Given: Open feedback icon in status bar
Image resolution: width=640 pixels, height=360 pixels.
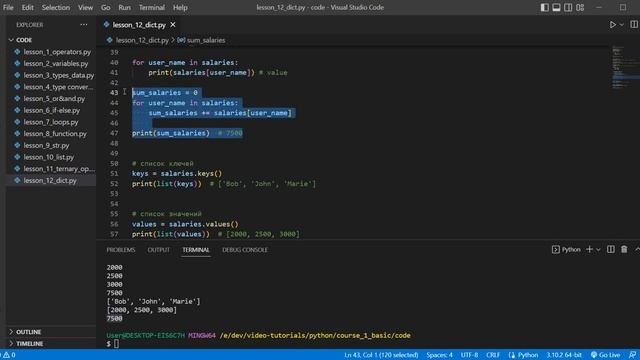Looking at the screenshot, I should coord(632,355).
